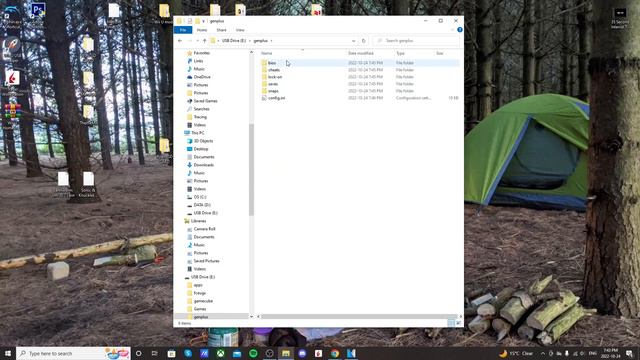
Task: Click New Folder icon in title bar
Action: coord(197,21)
